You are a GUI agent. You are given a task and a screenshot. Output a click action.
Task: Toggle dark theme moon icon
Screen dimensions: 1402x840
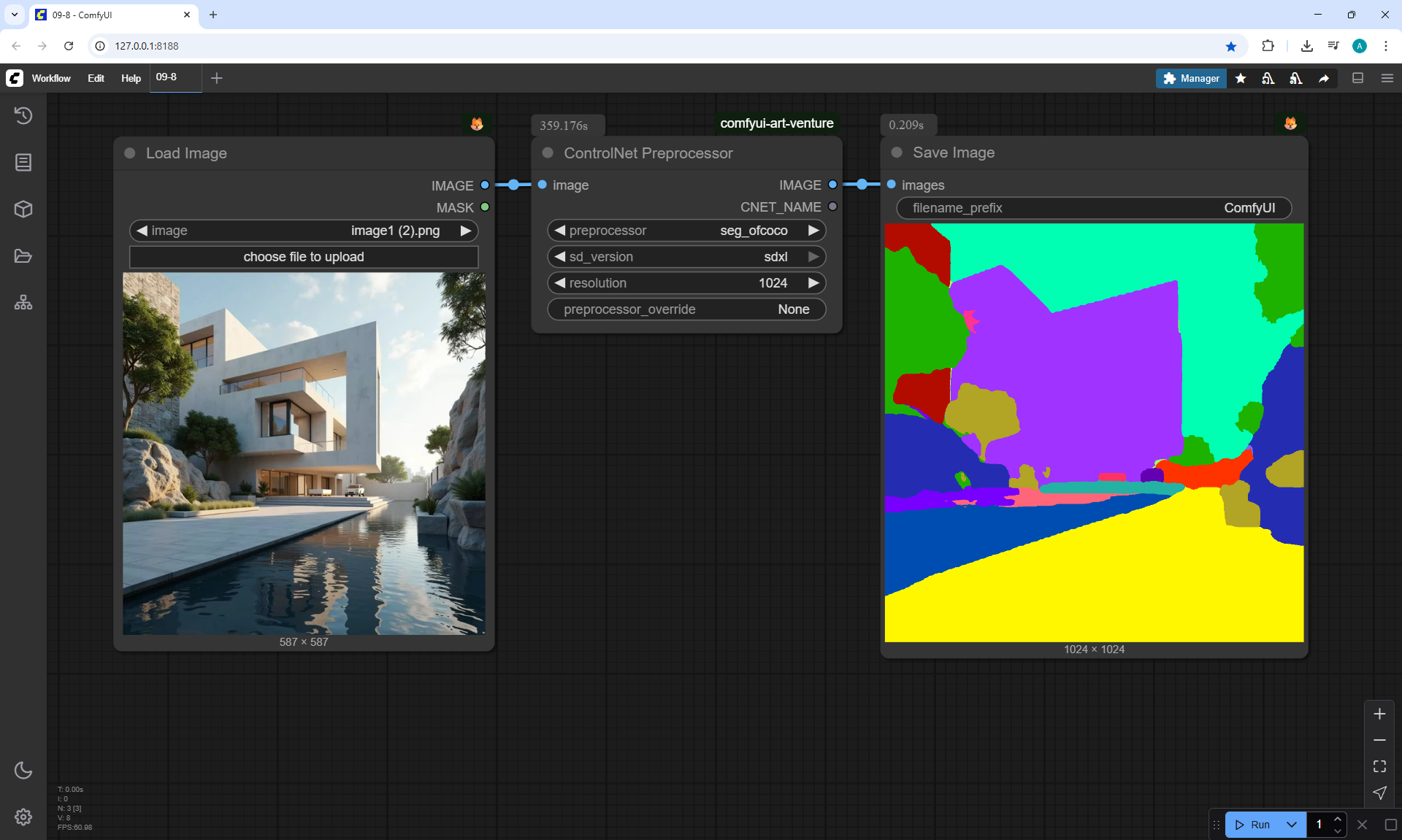pos(23,770)
